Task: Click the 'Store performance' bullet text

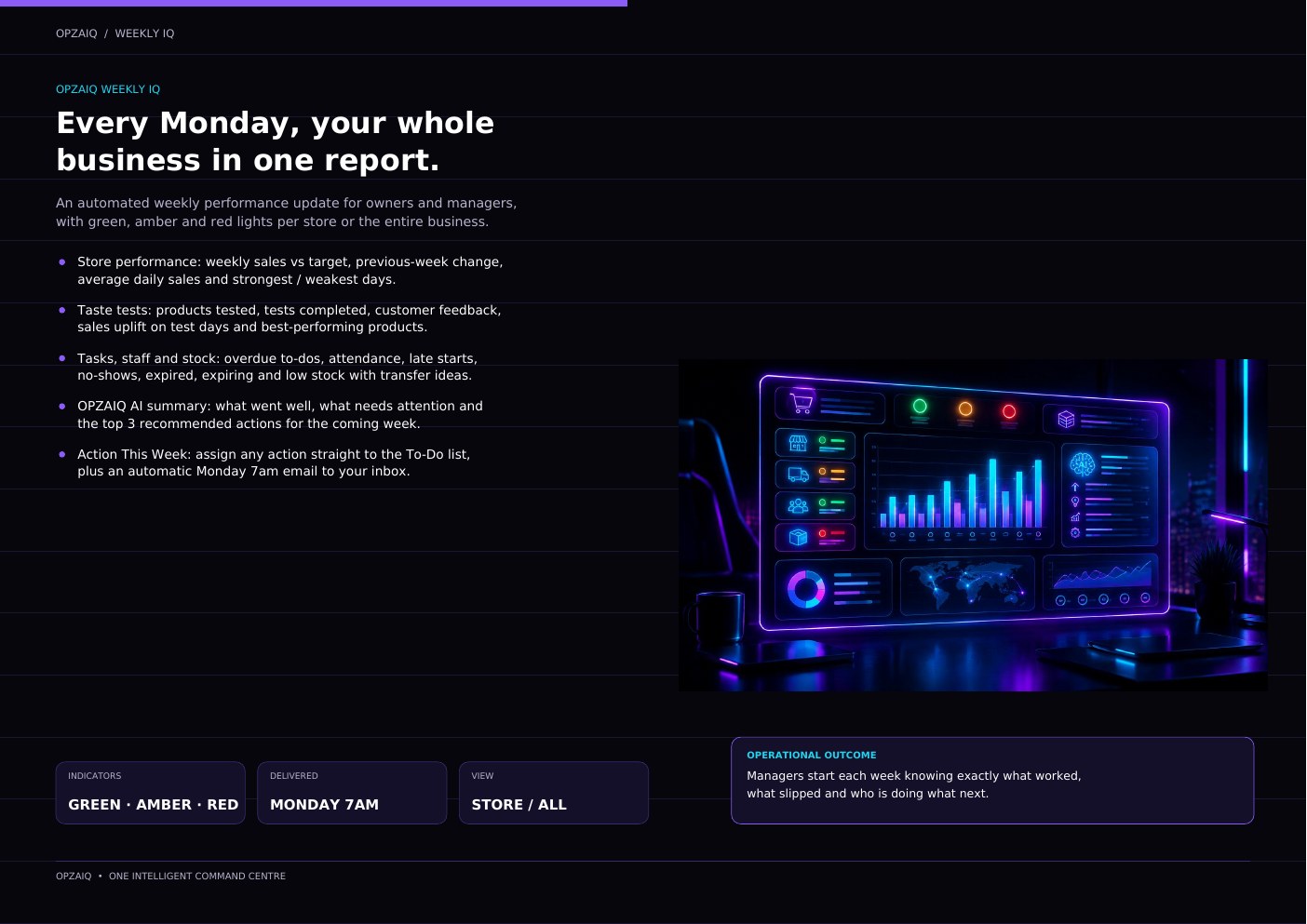Action: point(290,271)
